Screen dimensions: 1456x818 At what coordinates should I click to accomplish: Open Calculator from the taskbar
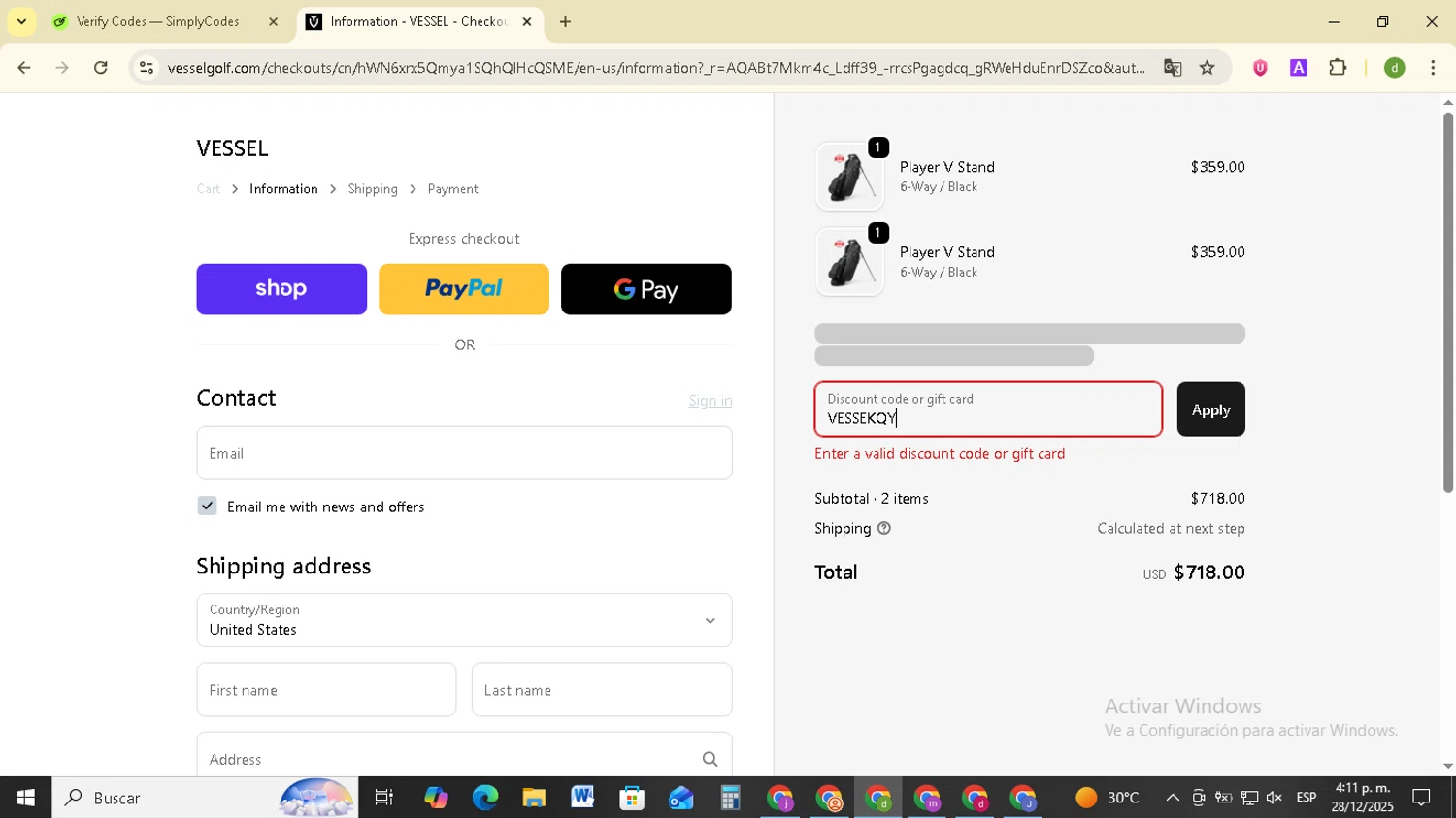tap(730, 798)
